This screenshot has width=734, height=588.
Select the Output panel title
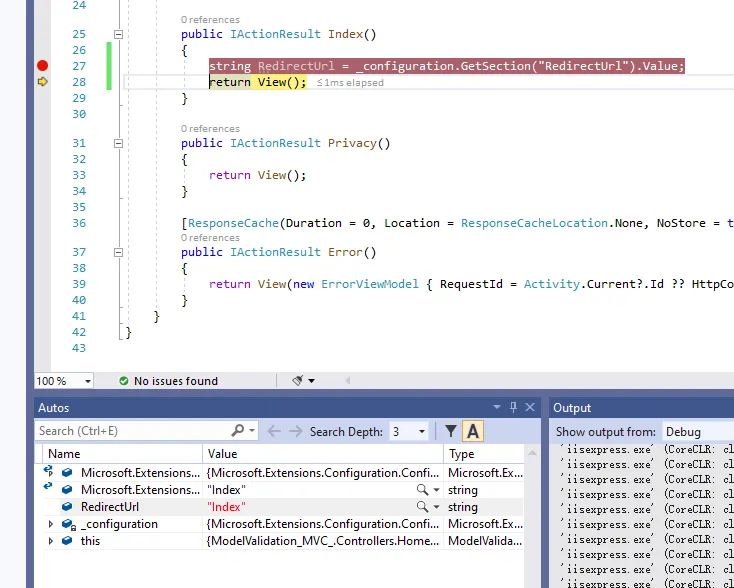click(x=572, y=408)
